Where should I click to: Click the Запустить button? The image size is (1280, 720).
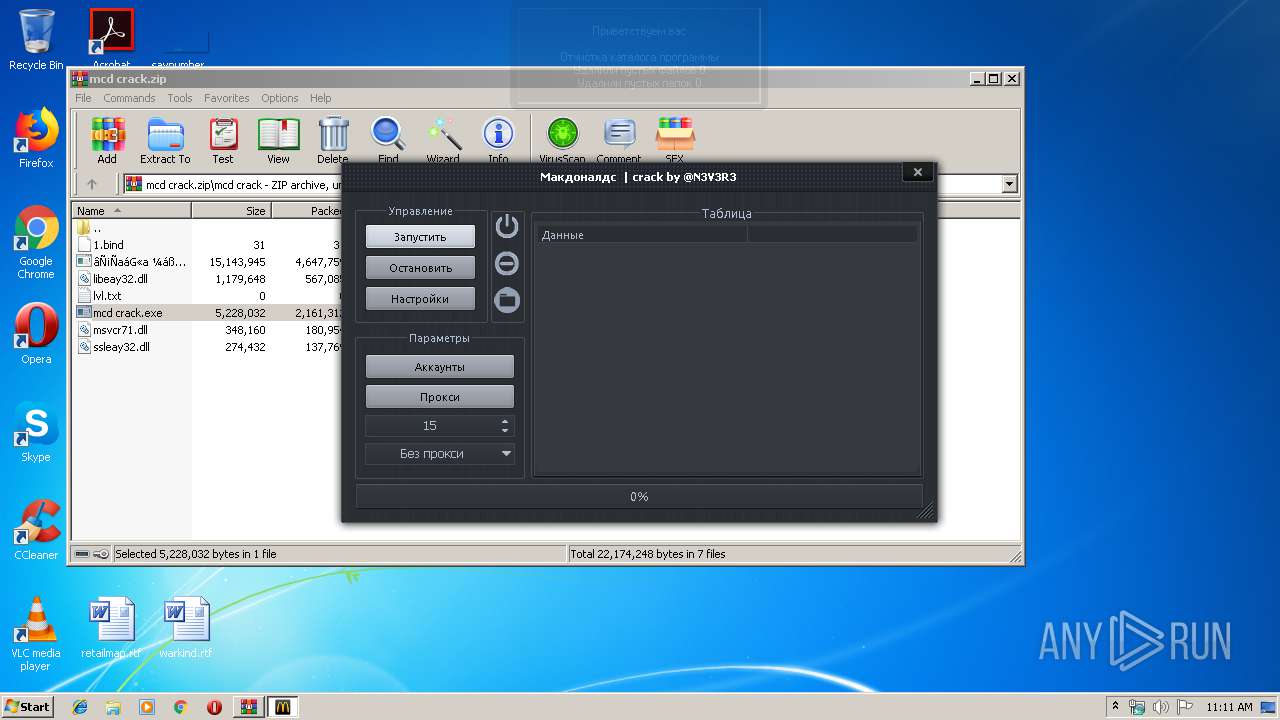[420, 237]
